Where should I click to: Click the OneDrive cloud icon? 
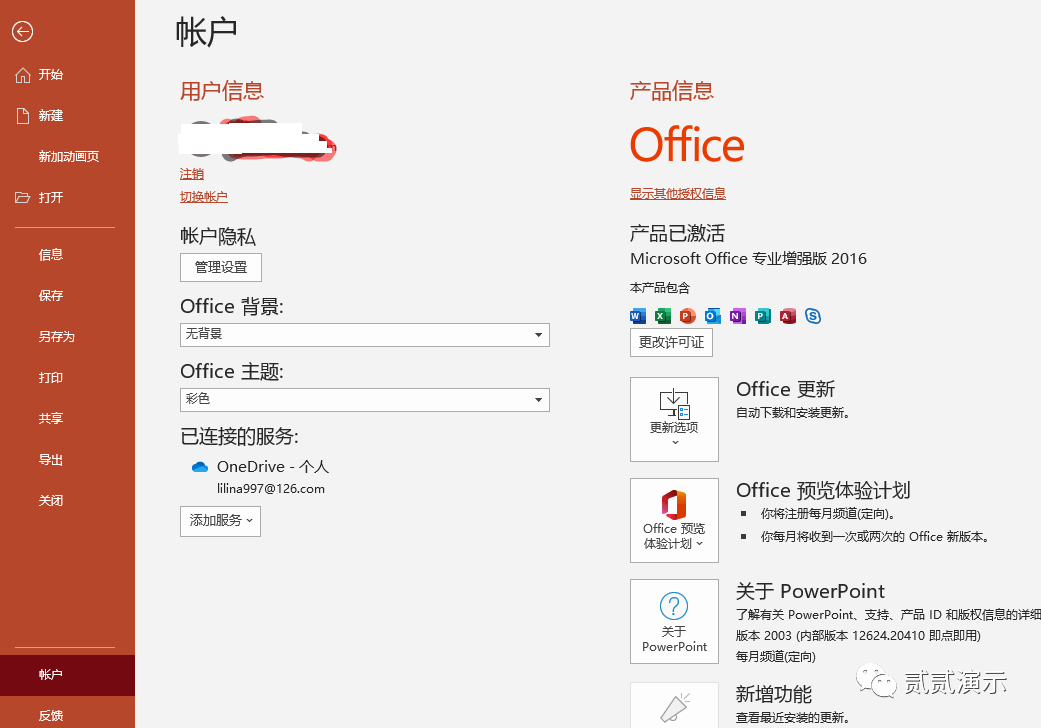coord(200,467)
